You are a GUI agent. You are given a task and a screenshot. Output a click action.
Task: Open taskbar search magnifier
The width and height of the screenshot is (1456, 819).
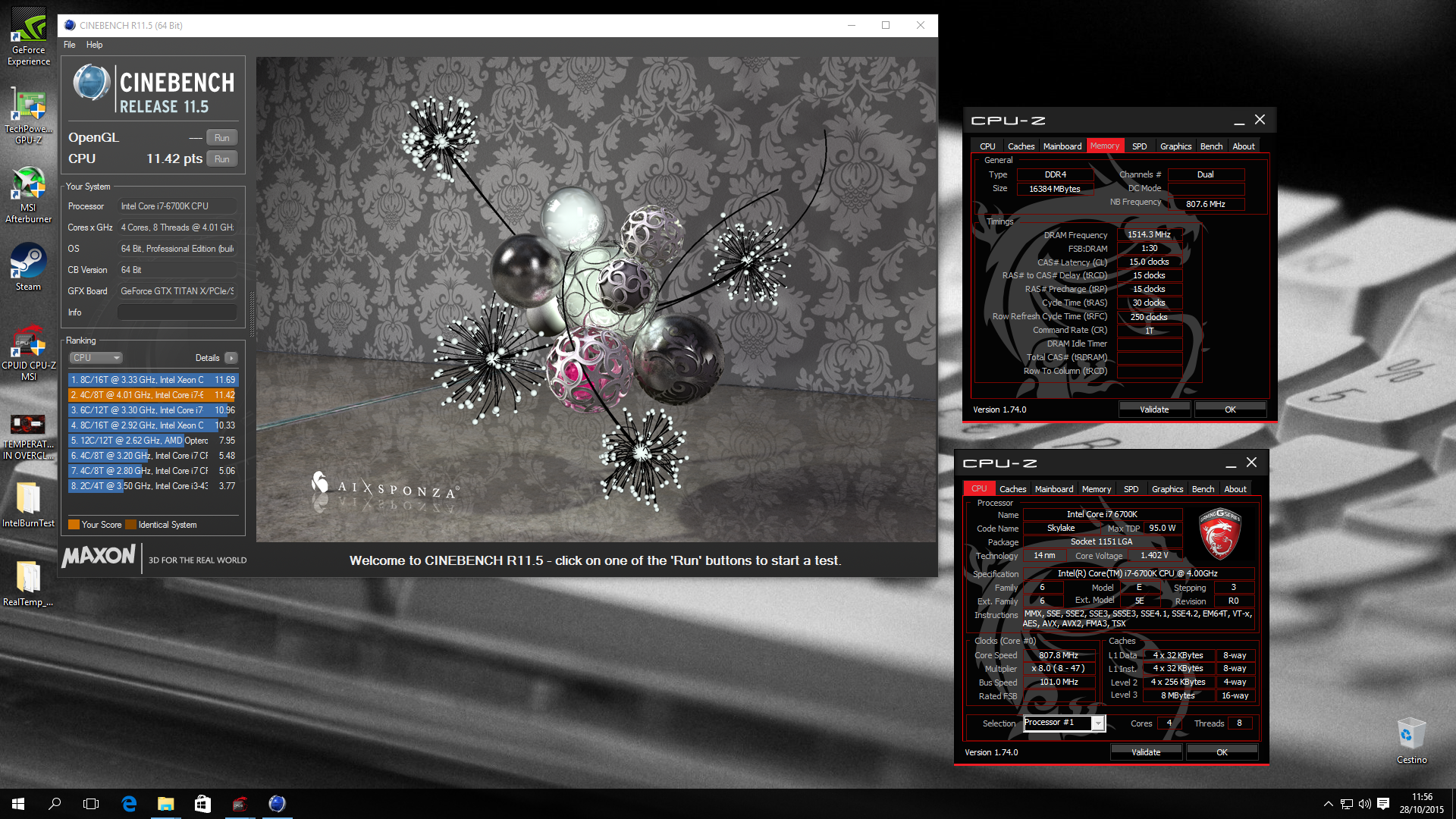55,804
